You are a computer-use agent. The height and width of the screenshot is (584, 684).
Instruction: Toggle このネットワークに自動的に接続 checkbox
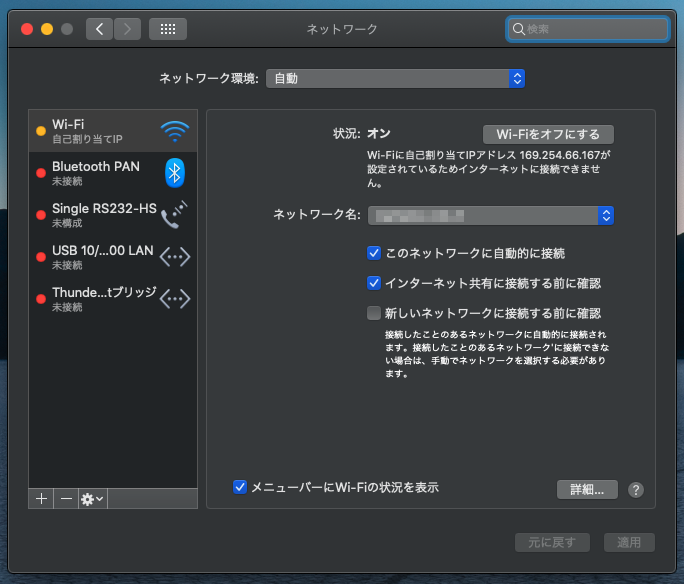coord(374,253)
